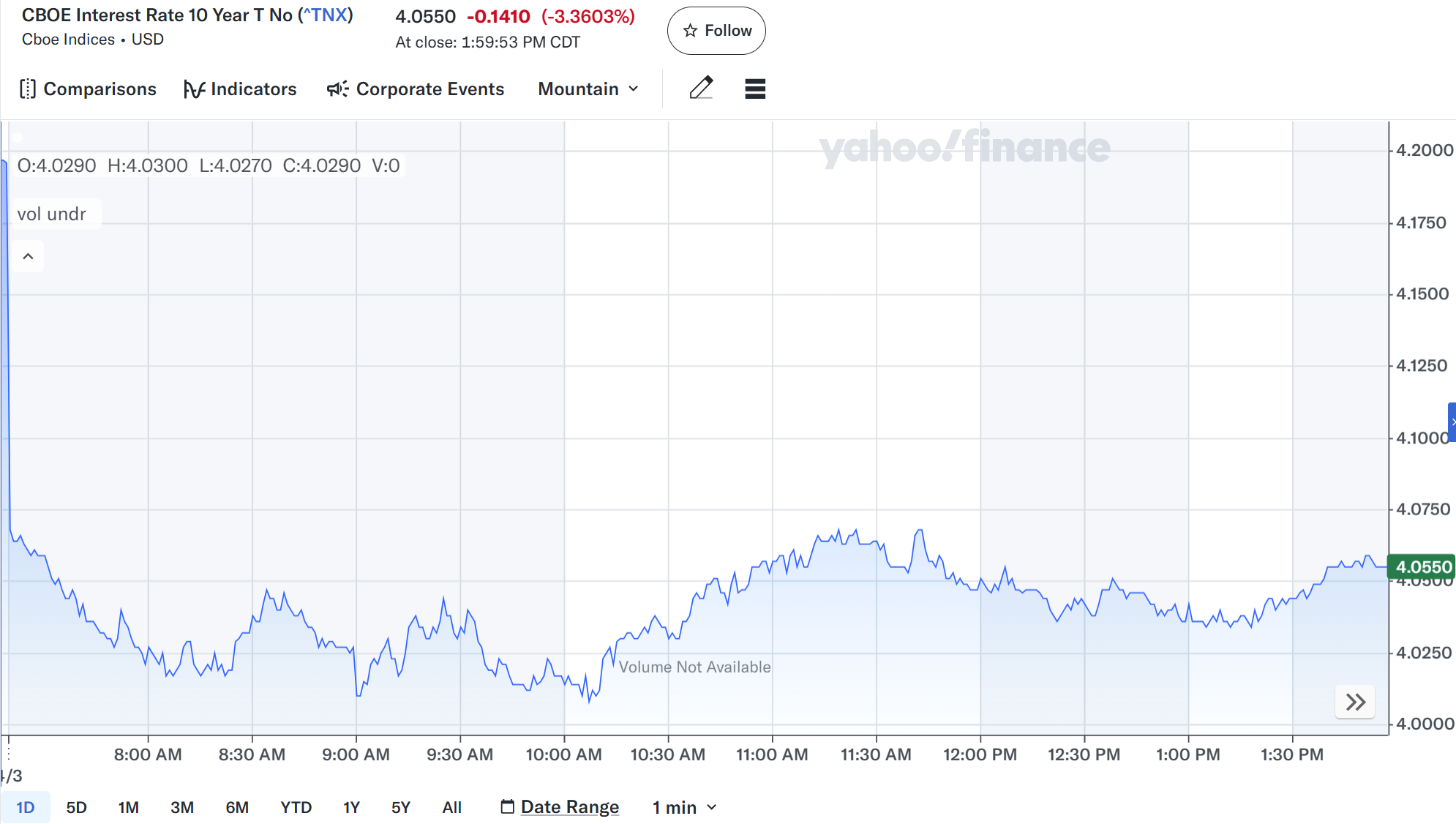
Task: Click the 4.0550 current price tag
Action: point(1422,567)
